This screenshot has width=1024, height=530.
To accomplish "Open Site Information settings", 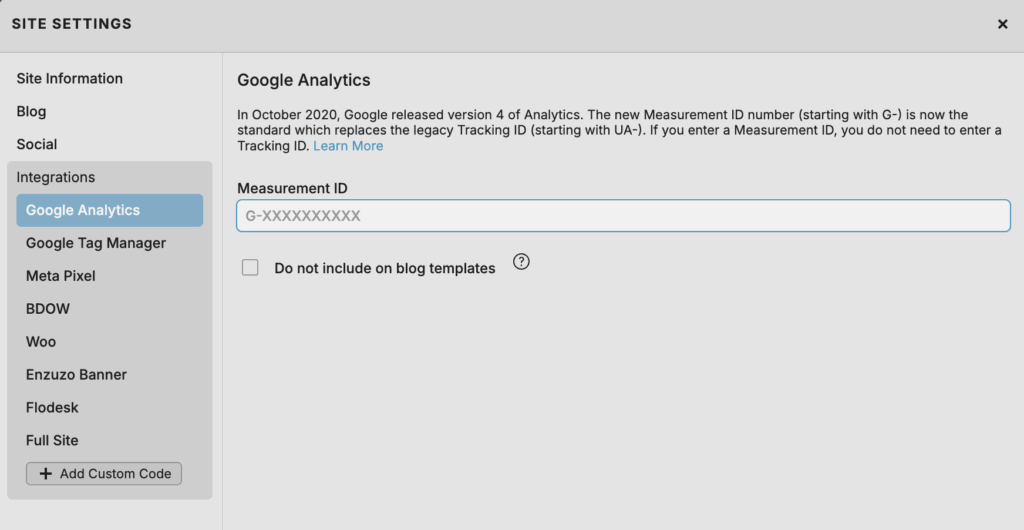I will coord(69,78).
